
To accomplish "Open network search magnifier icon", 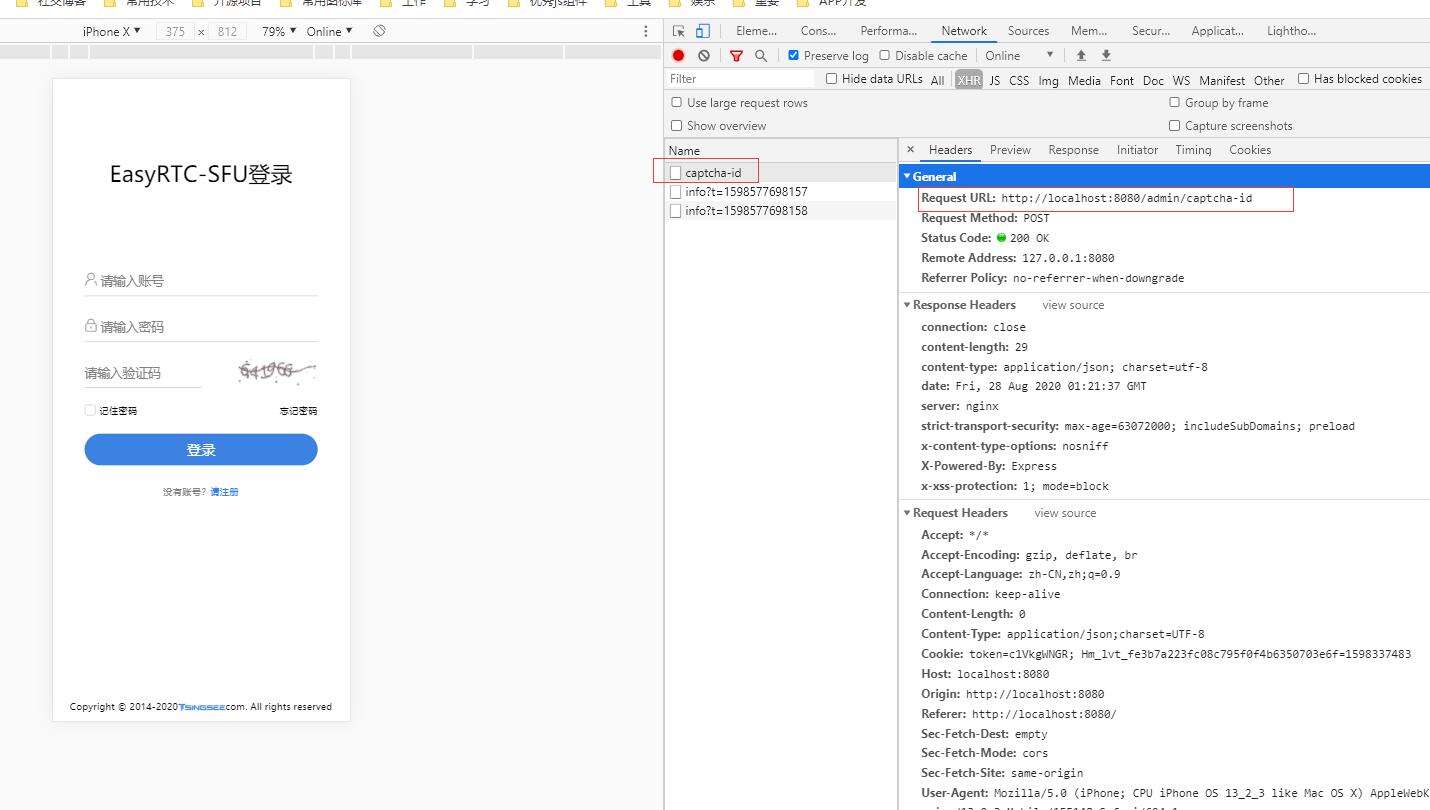I will tap(761, 56).
